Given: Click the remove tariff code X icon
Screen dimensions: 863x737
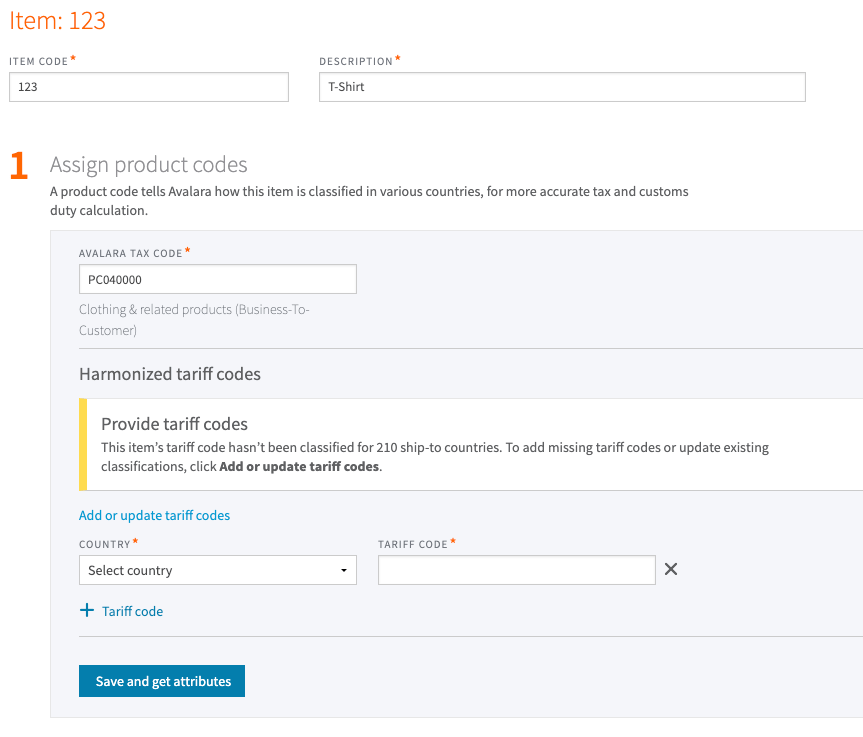Looking at the screenshot, I should (x=671, y=569).
